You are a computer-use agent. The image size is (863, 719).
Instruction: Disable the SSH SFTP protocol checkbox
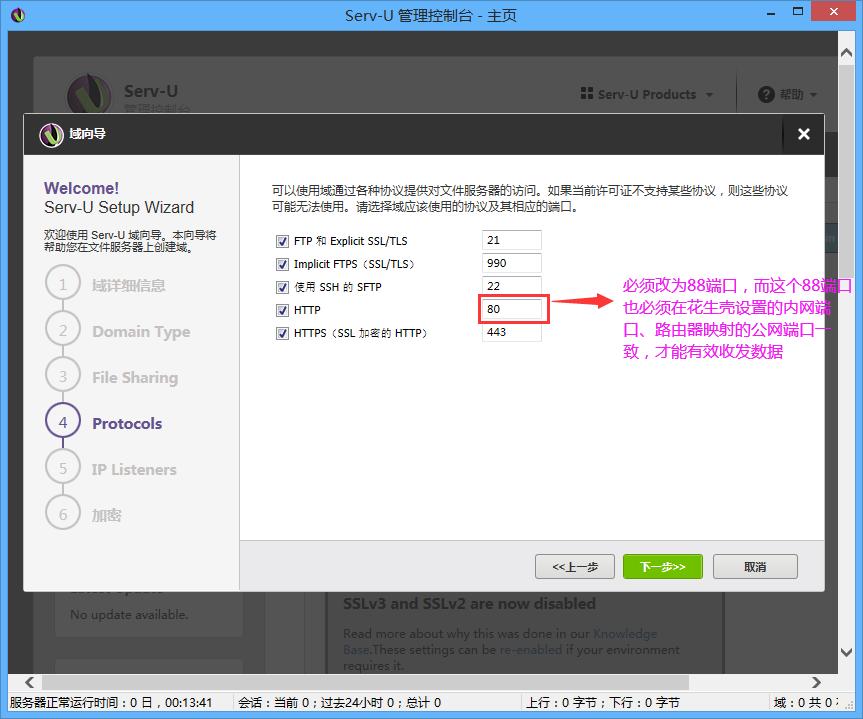pos(282,287)
